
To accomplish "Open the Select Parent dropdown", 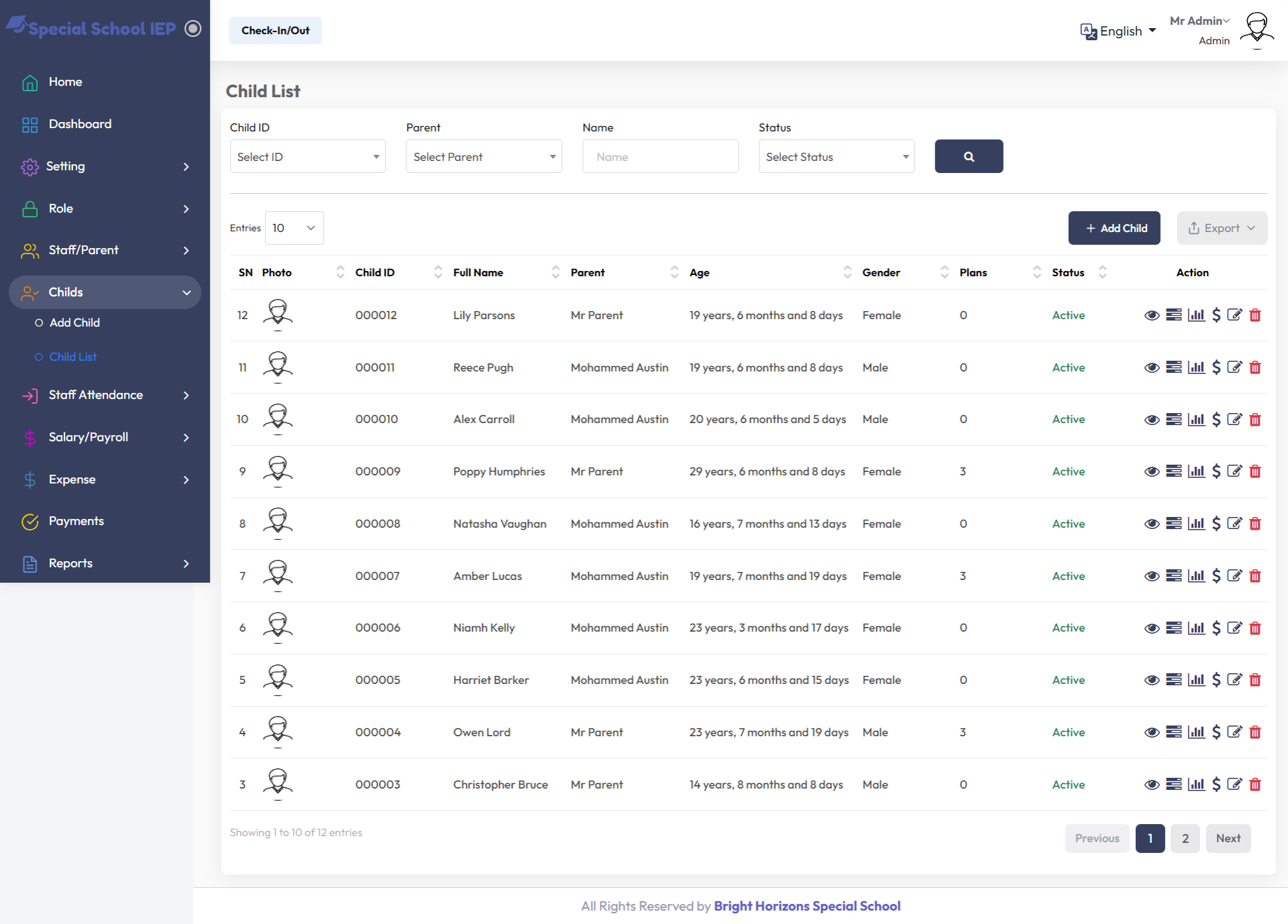I will click(484, 156).
